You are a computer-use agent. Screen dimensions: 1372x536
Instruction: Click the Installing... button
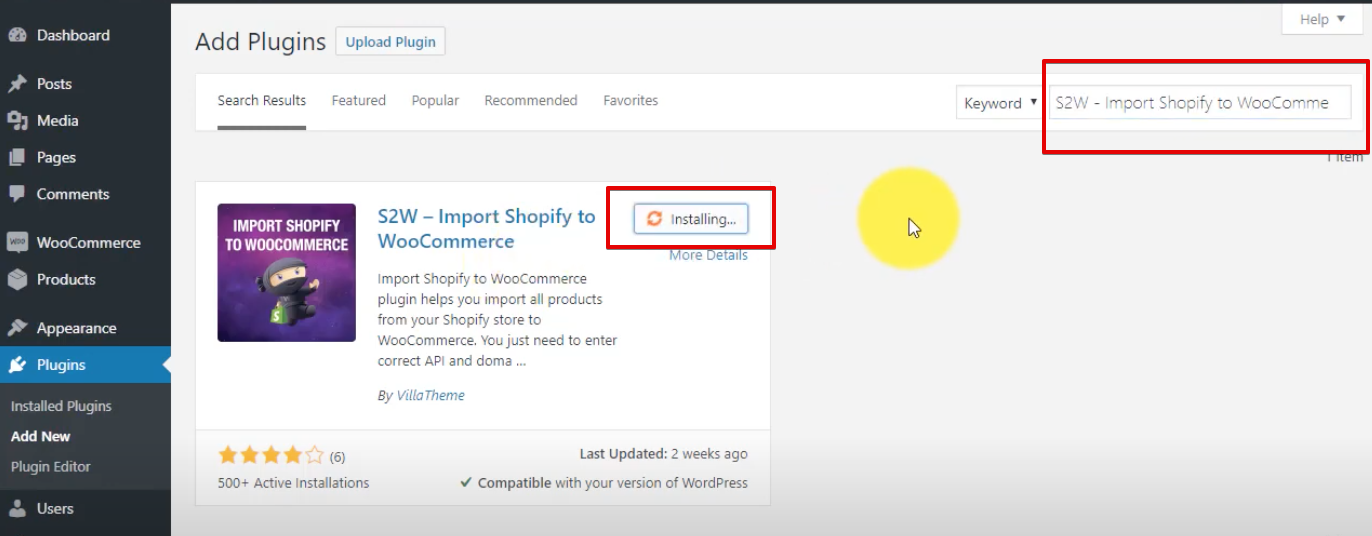pyautogui.click(x=691, y=219)
